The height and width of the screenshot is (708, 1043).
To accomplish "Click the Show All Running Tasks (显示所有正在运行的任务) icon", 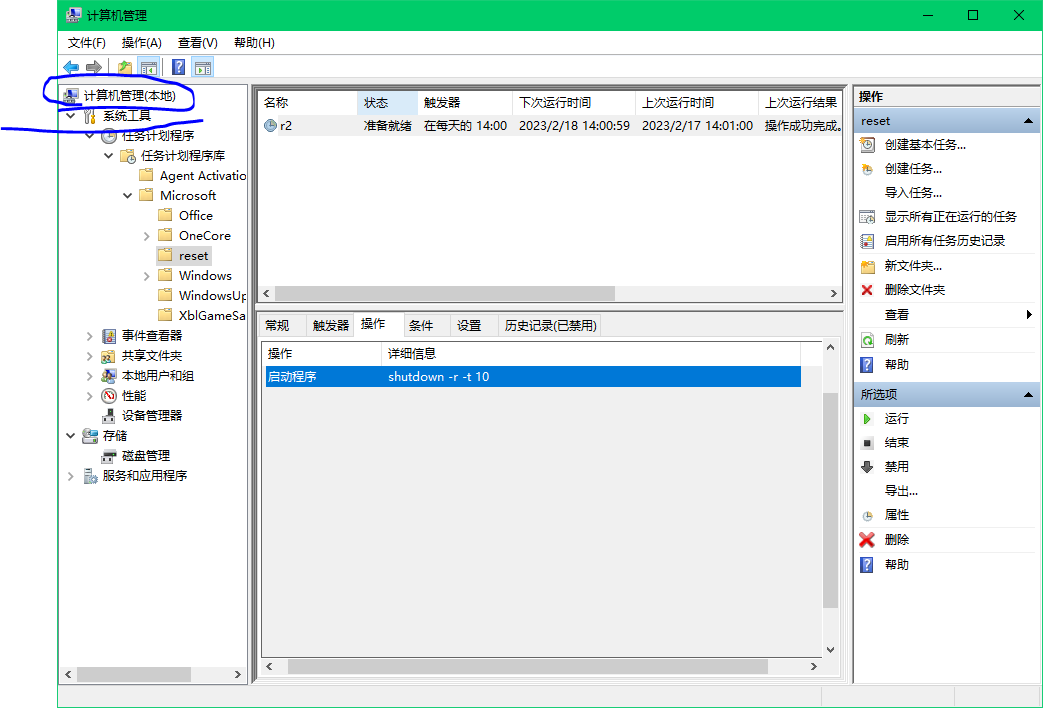I will (867, 217).
